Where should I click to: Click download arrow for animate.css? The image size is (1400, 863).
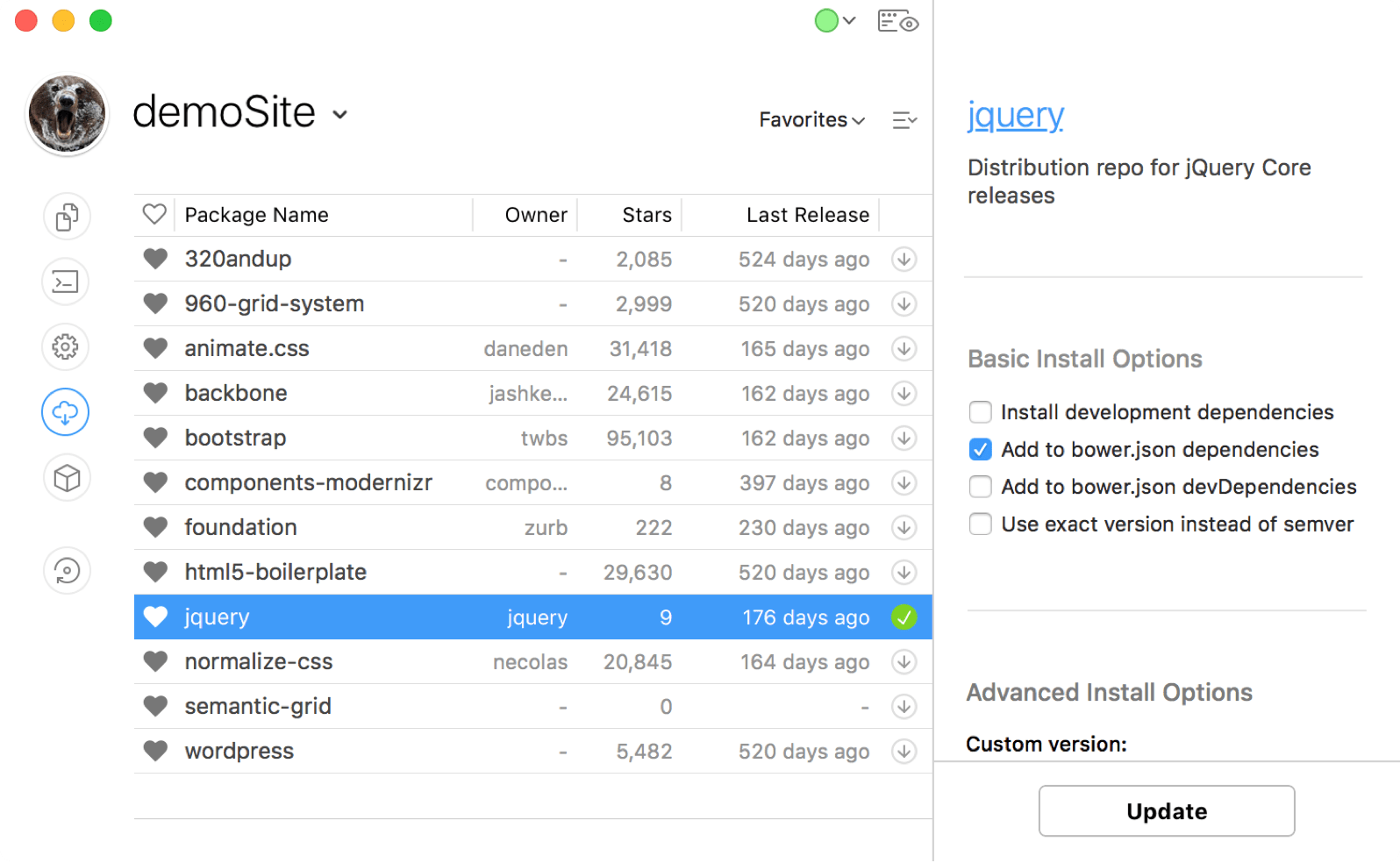pos(904,349)
